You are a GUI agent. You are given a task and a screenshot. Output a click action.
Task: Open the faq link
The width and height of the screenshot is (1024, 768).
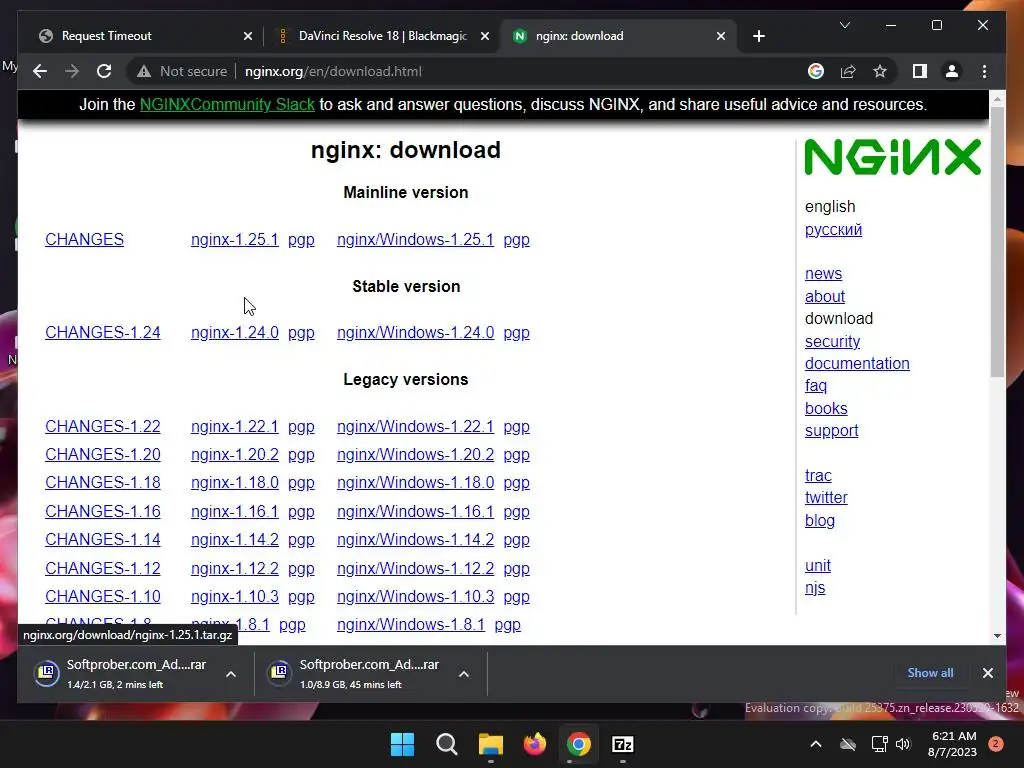pyautogui.click(x=816, y=386)
